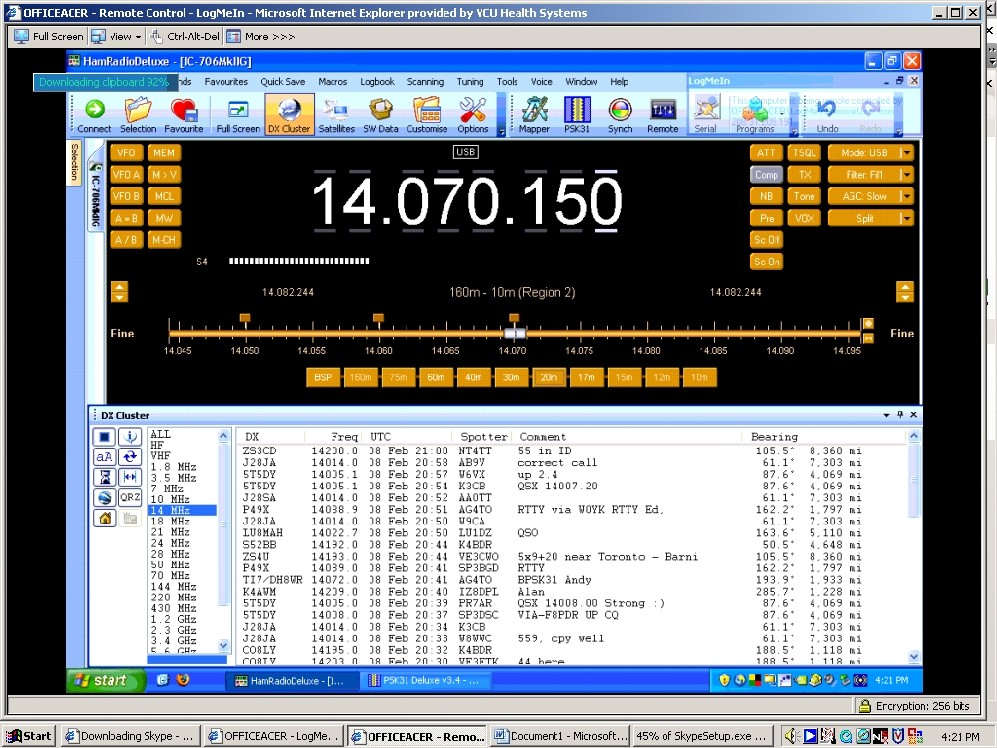Click the refresh arrows icon in DX Cluster
Image resolution: width=997 pixels, height=748 pixels.
(130, 457)
